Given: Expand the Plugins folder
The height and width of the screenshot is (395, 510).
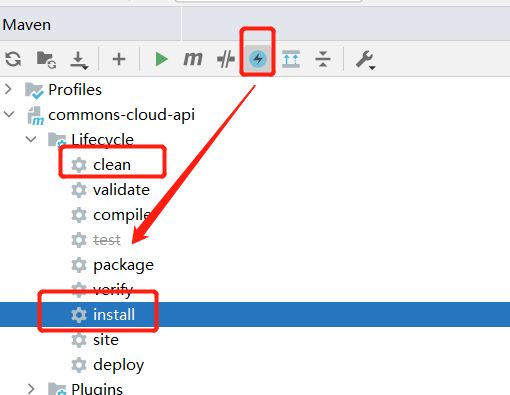Looking at the screenshot, I should pos(31,389).
